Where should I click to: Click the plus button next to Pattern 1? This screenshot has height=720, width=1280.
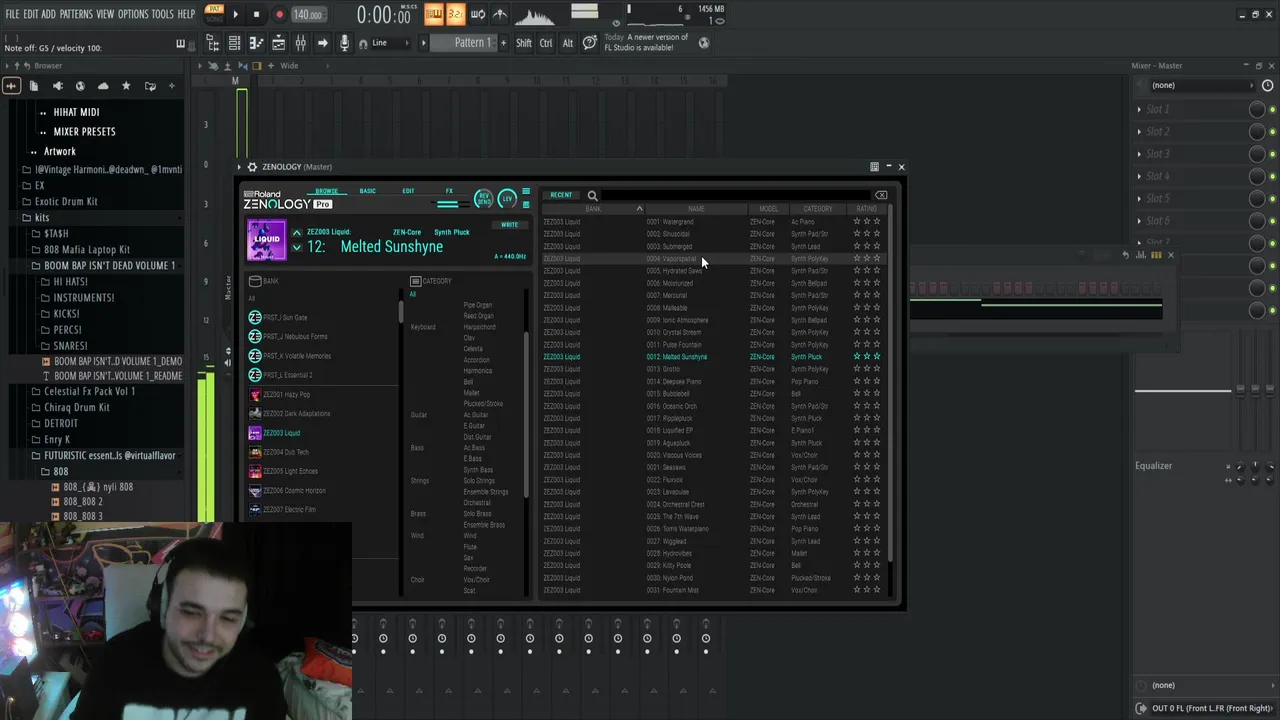[503, 43]
